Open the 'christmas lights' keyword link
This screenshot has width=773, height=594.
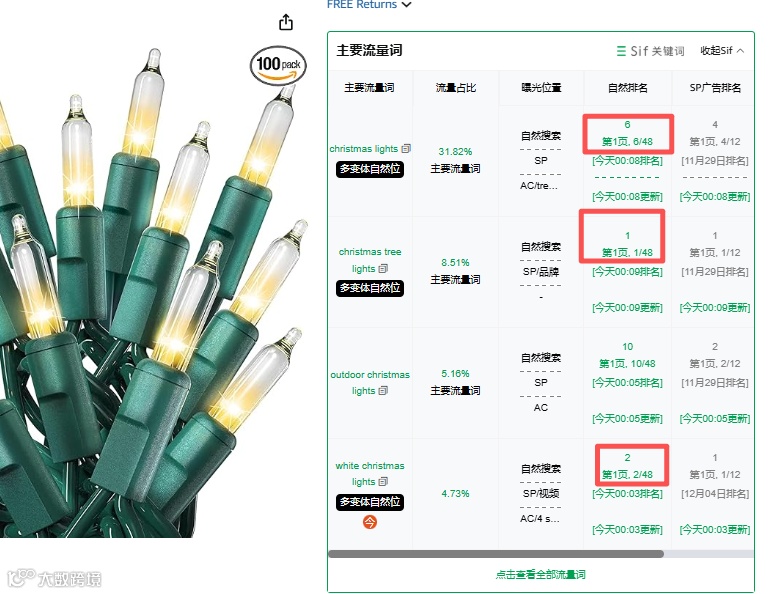click(364, 148)
